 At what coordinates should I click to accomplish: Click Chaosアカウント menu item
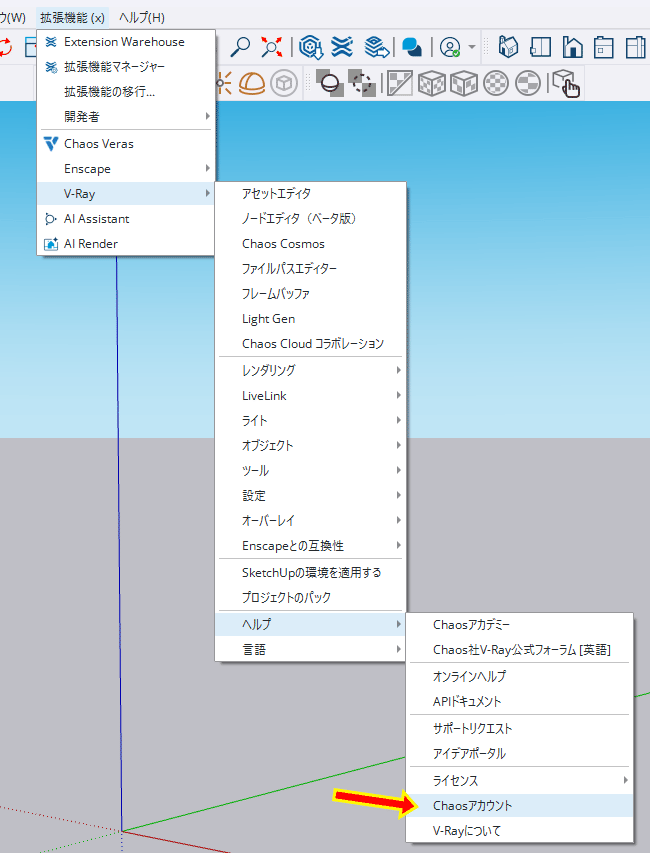click(520, 806)
